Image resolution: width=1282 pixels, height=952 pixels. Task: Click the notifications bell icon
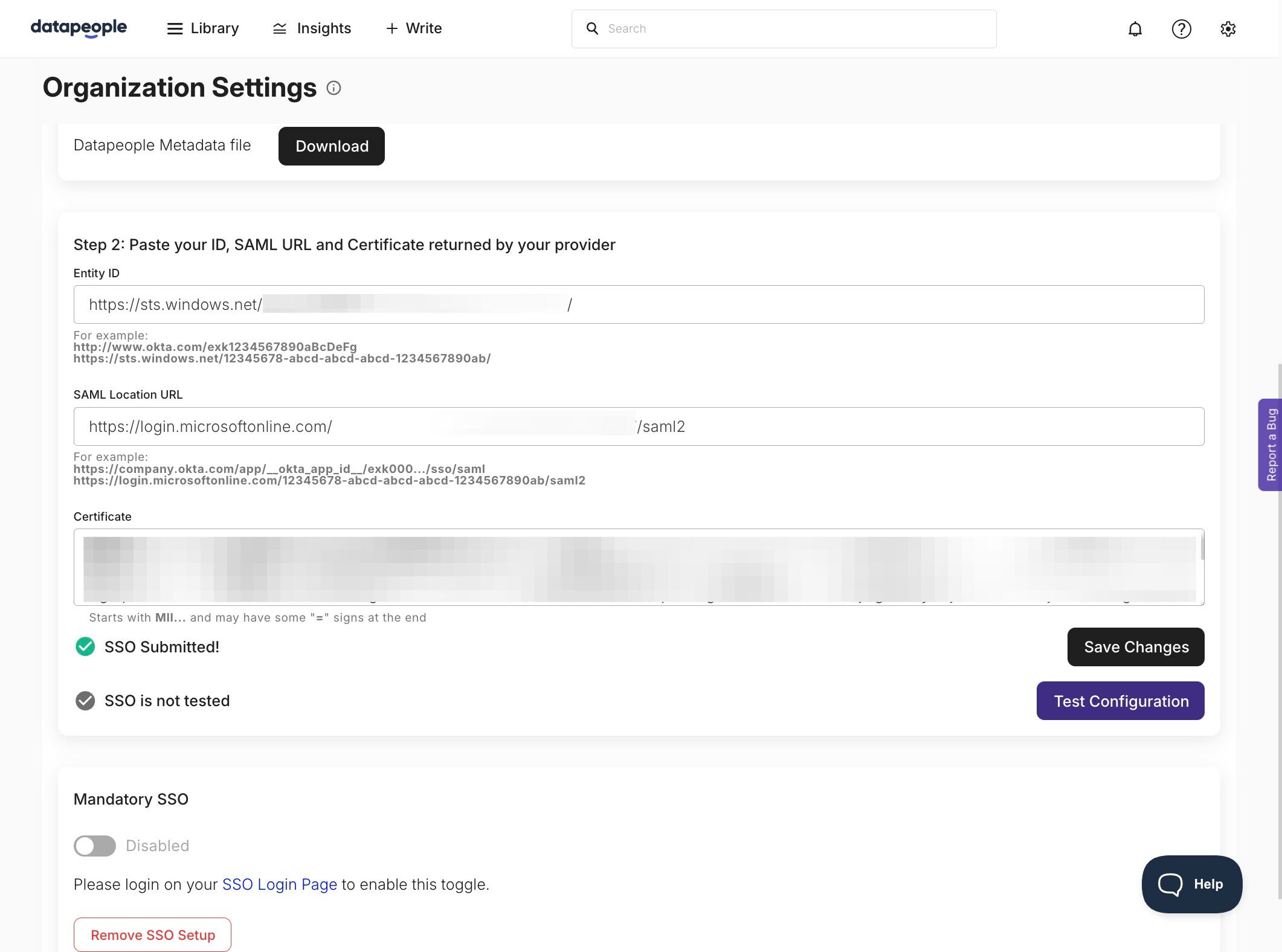tap(1135, 29)
